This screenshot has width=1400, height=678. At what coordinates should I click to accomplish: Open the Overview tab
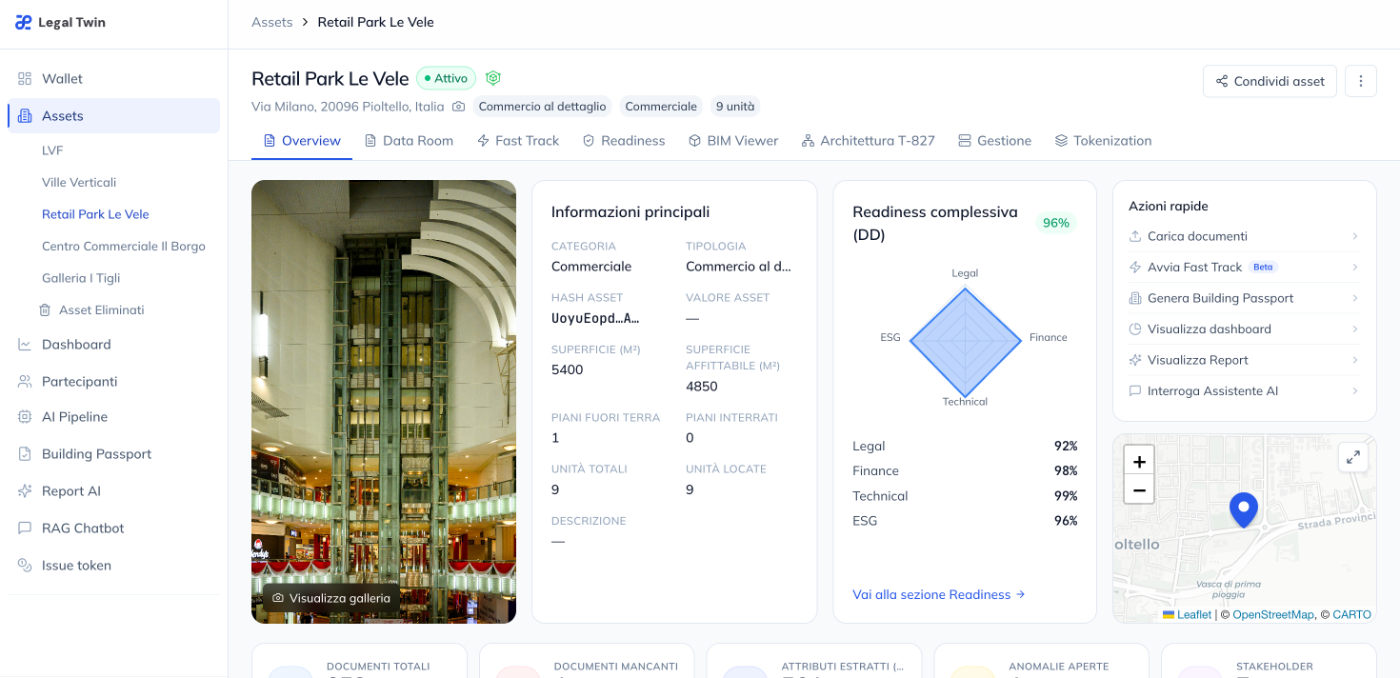[x=301, y=141]
